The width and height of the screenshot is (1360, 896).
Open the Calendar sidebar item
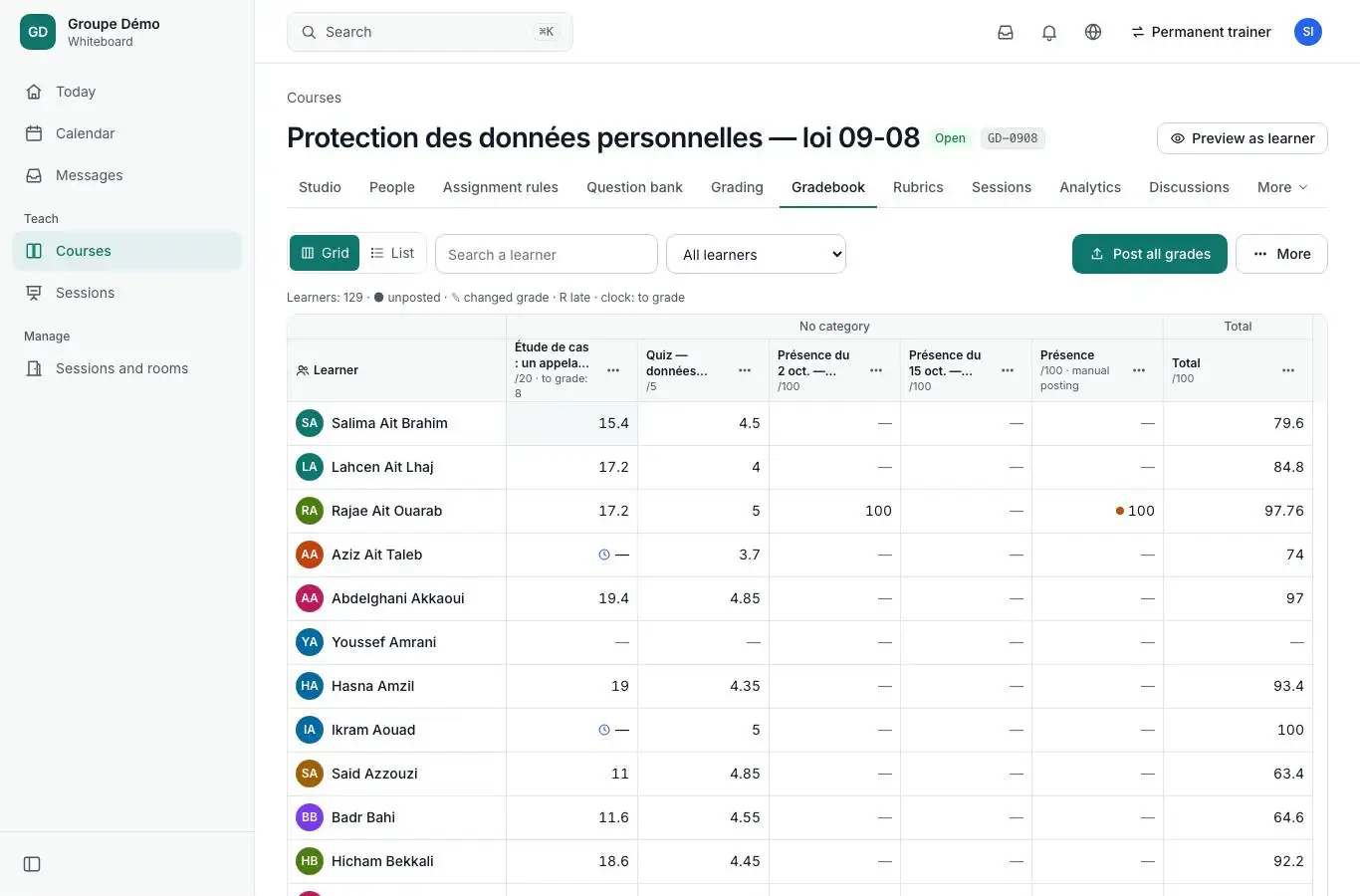[127, 133]
